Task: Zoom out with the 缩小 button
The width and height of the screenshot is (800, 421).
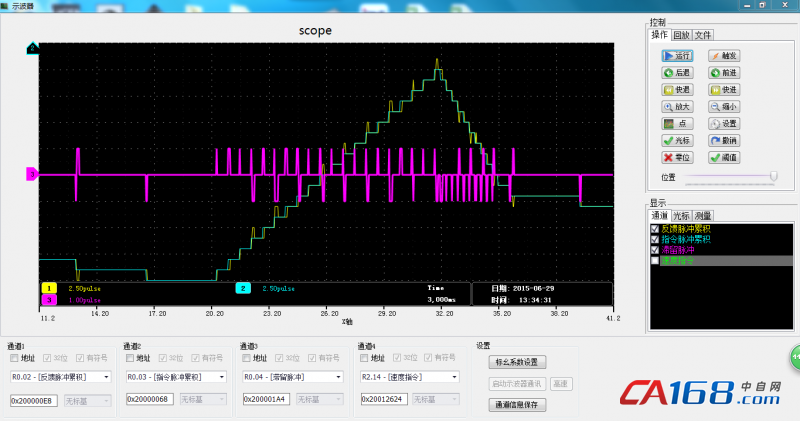Action: (x=724, y=106)
